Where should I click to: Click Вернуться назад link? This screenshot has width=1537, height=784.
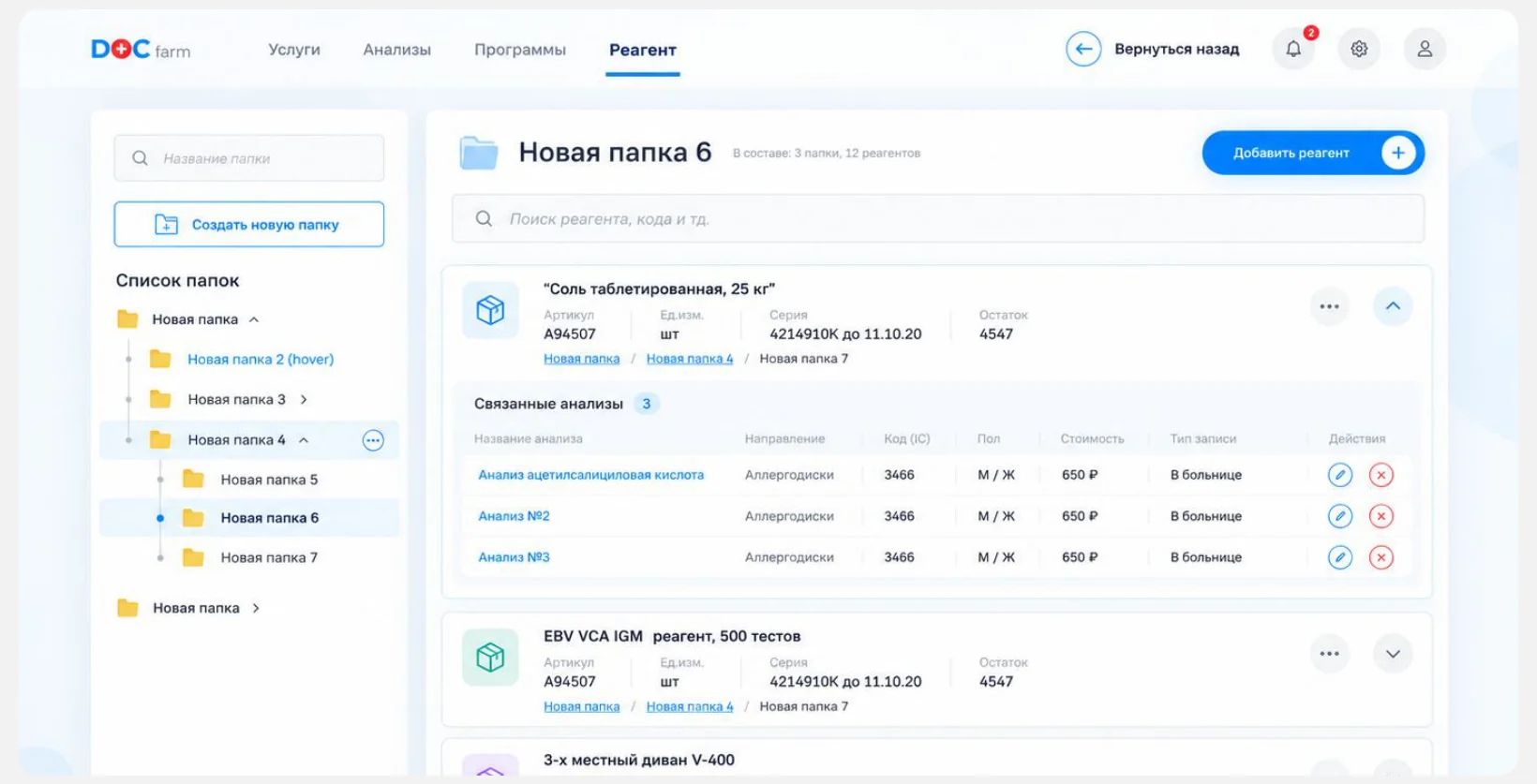click(1177, 49)
